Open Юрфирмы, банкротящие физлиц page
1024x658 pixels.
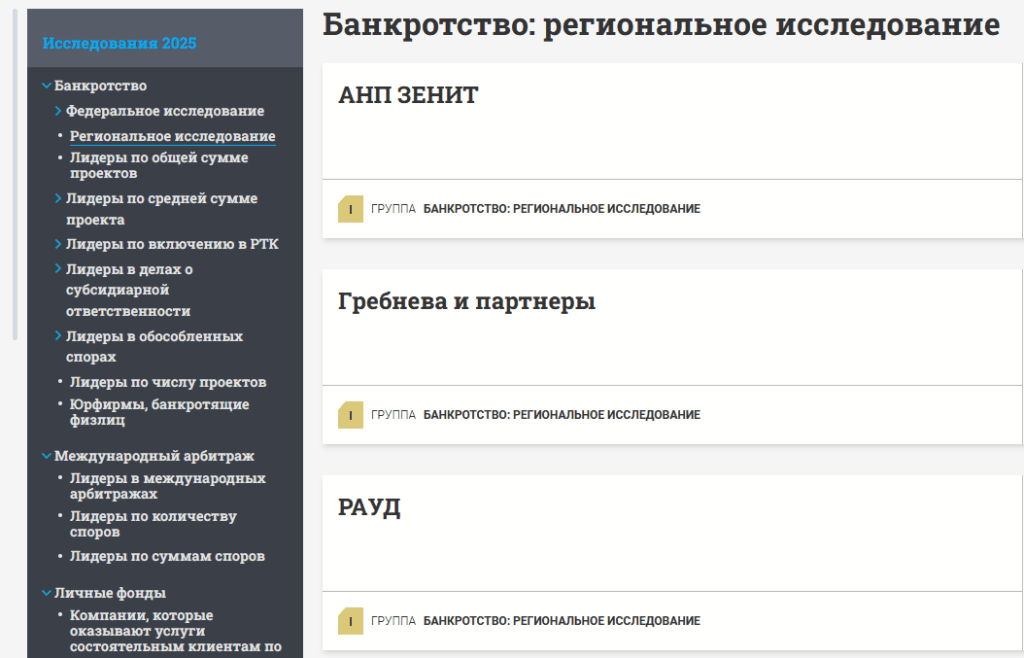coord(158,412)
